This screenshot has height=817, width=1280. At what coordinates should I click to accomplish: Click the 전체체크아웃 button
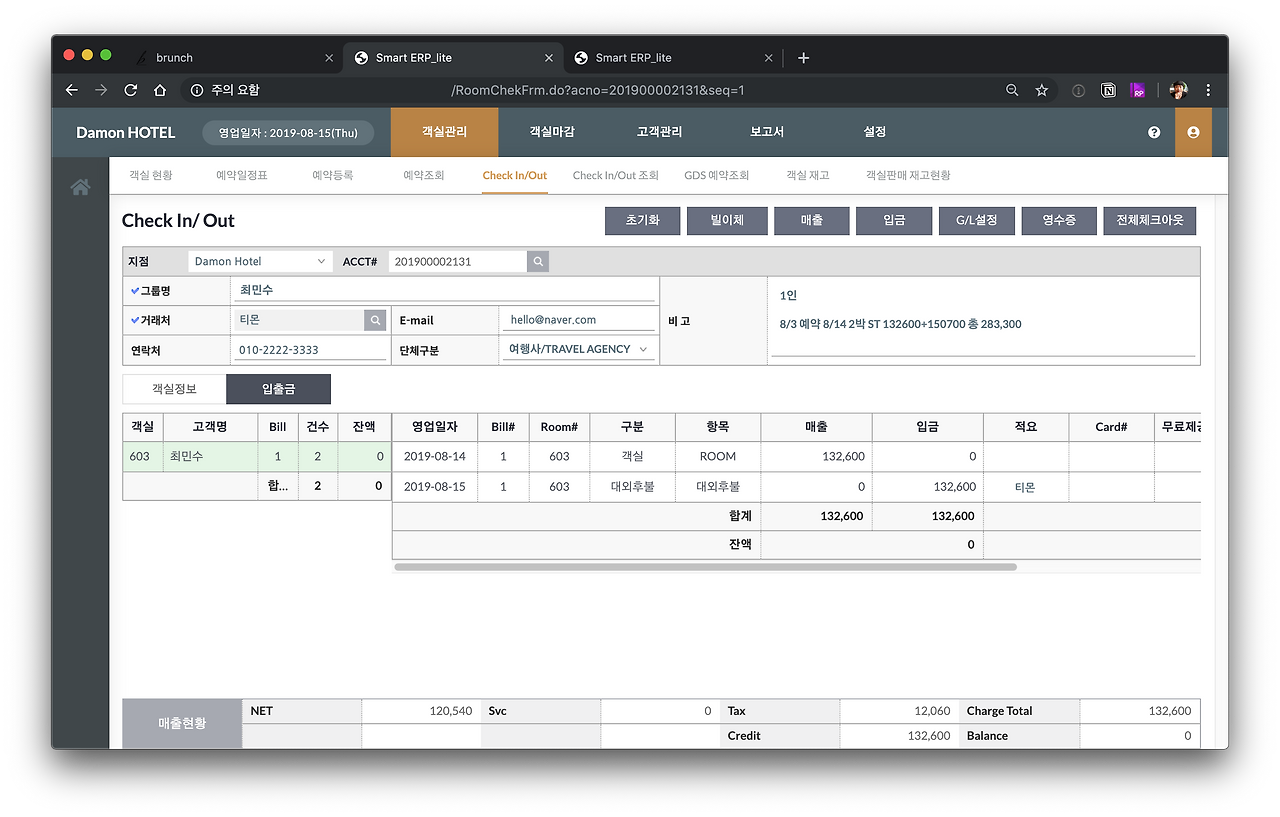(1149, 220)
